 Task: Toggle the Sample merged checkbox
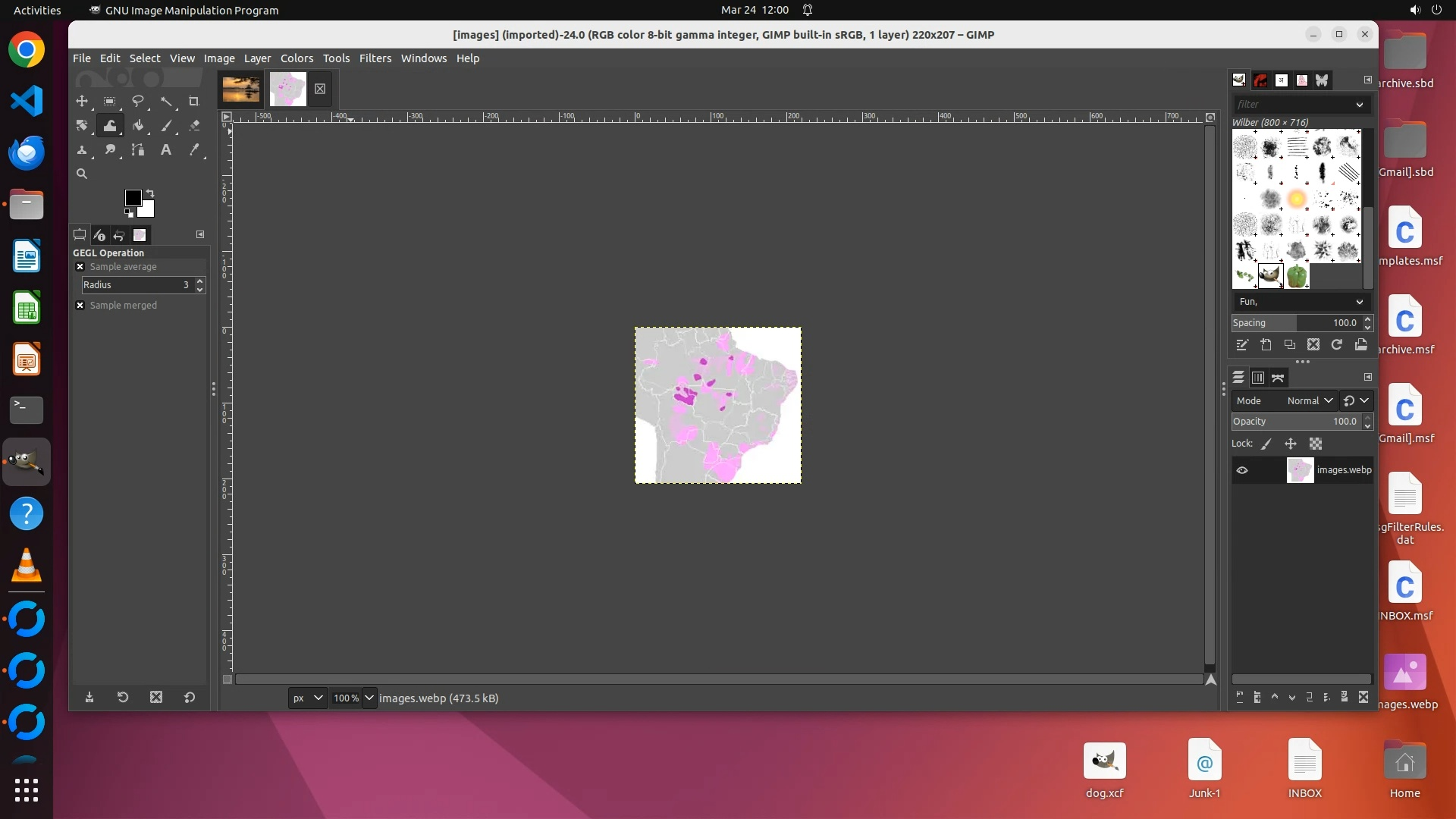pyautogui.click(x=80, y=306)
